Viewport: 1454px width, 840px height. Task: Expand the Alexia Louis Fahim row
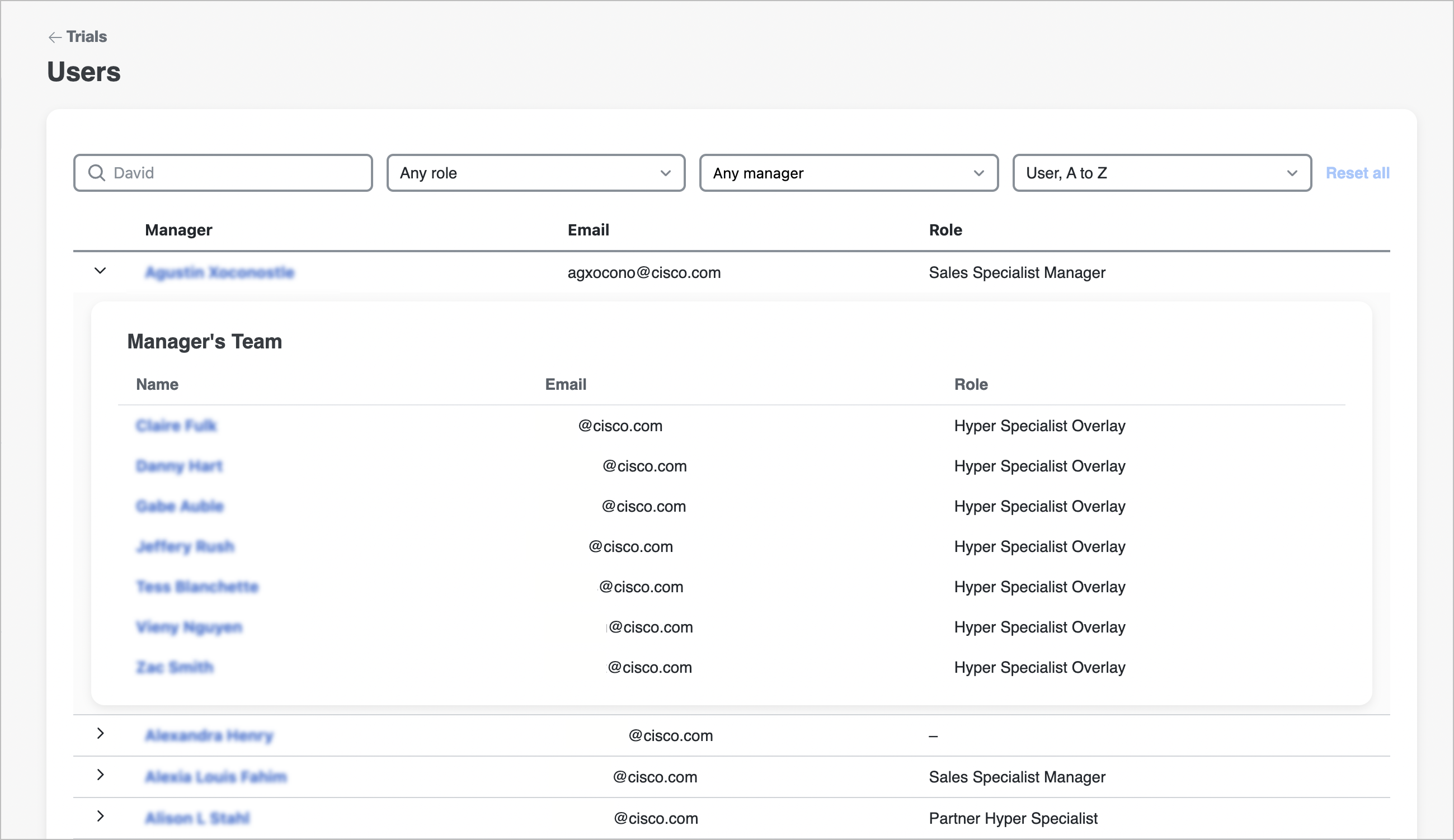pos(100,775)
